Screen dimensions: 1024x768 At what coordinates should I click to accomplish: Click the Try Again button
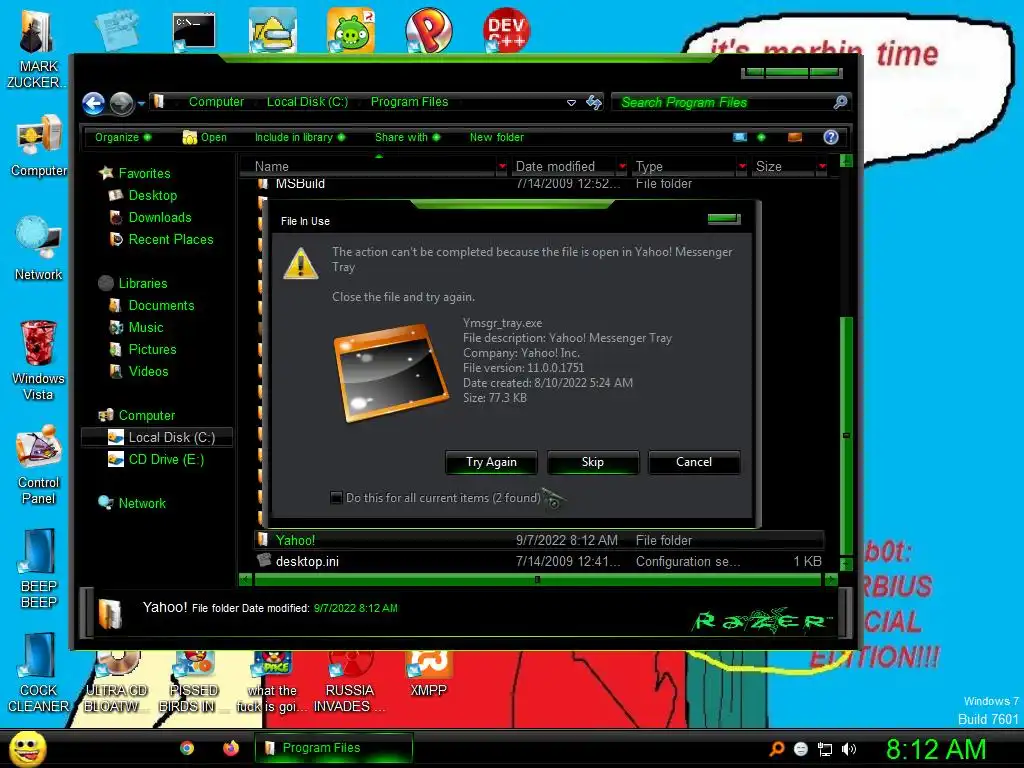(x=491, y=462)
